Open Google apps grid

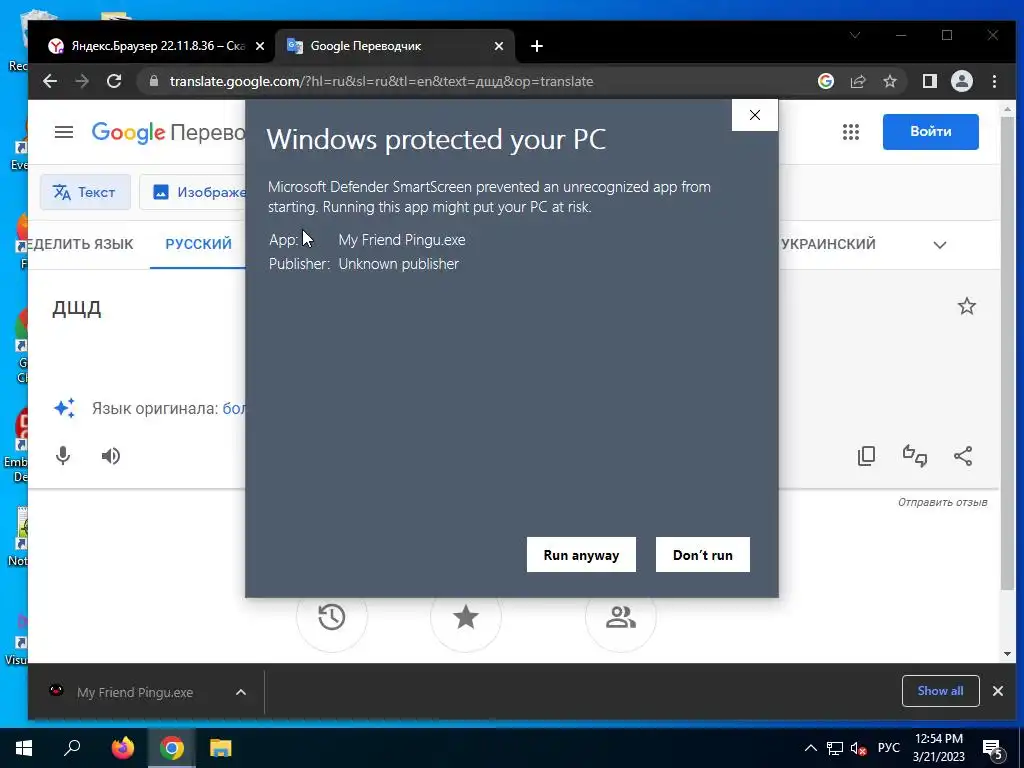(x=850, y=132)
